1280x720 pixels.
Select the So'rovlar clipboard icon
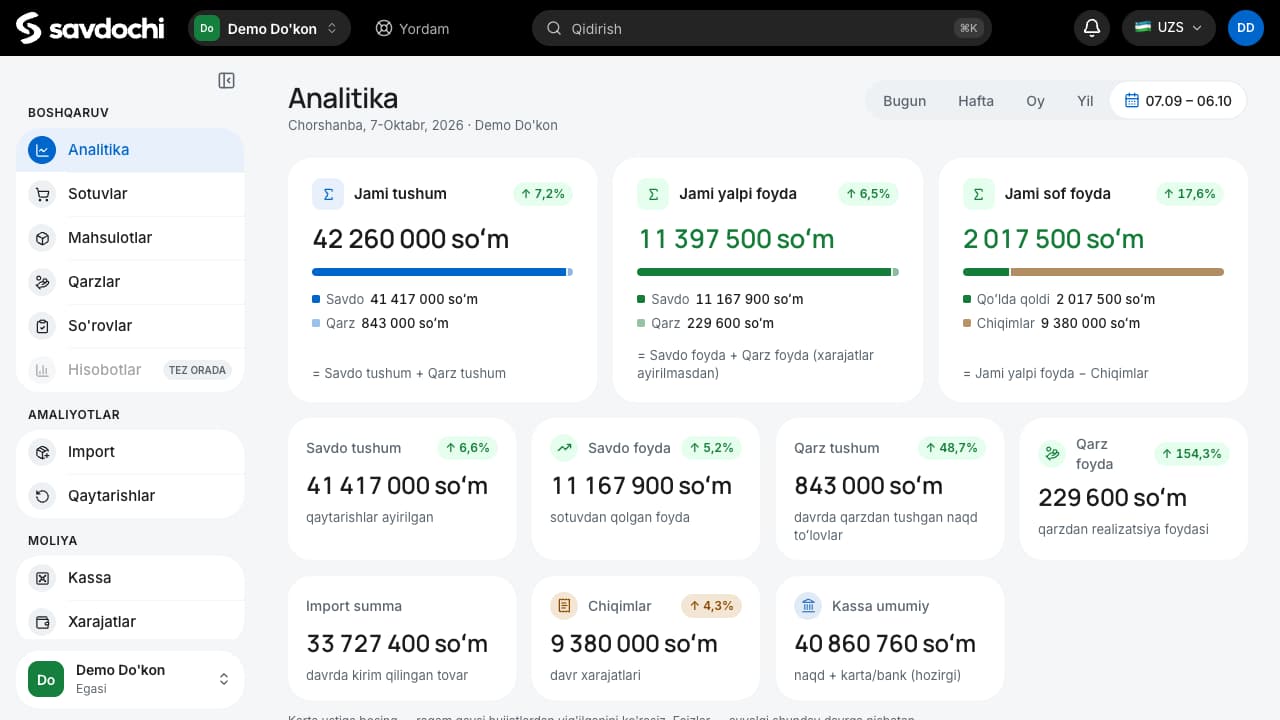42,326
